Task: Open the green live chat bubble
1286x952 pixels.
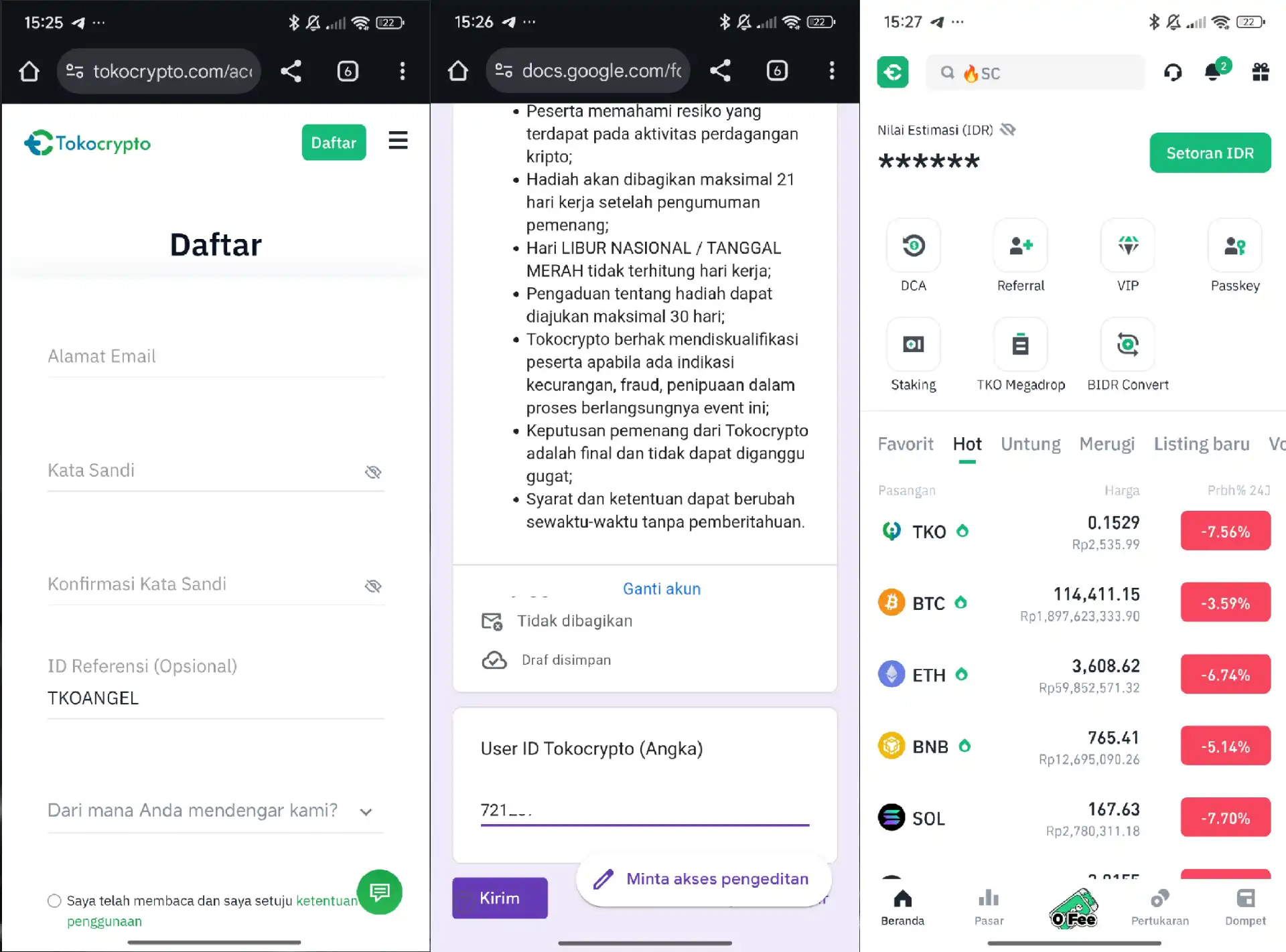Action: (380, 892)
